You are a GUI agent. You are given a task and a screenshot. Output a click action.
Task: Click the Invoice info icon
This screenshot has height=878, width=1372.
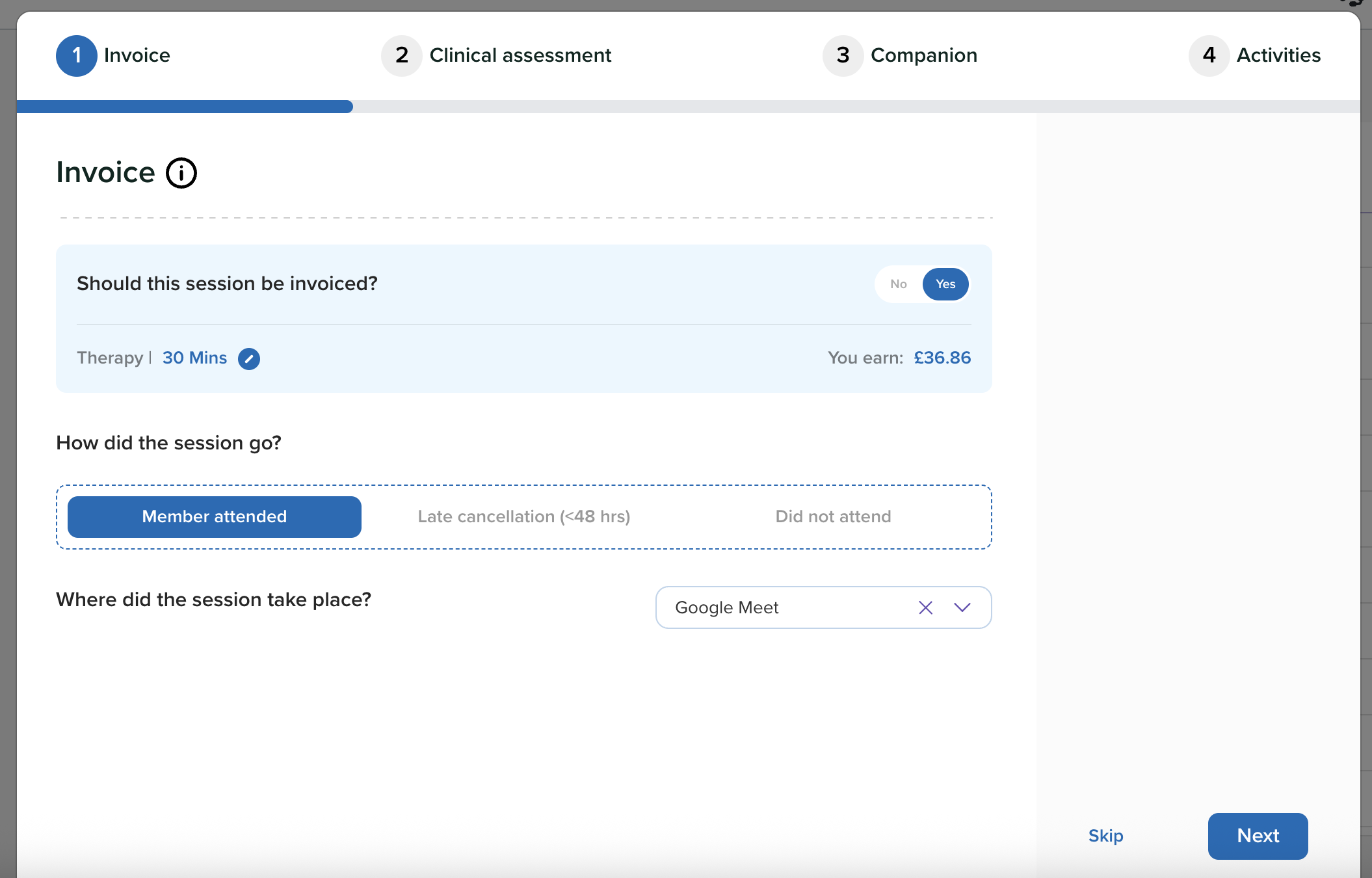181,173
